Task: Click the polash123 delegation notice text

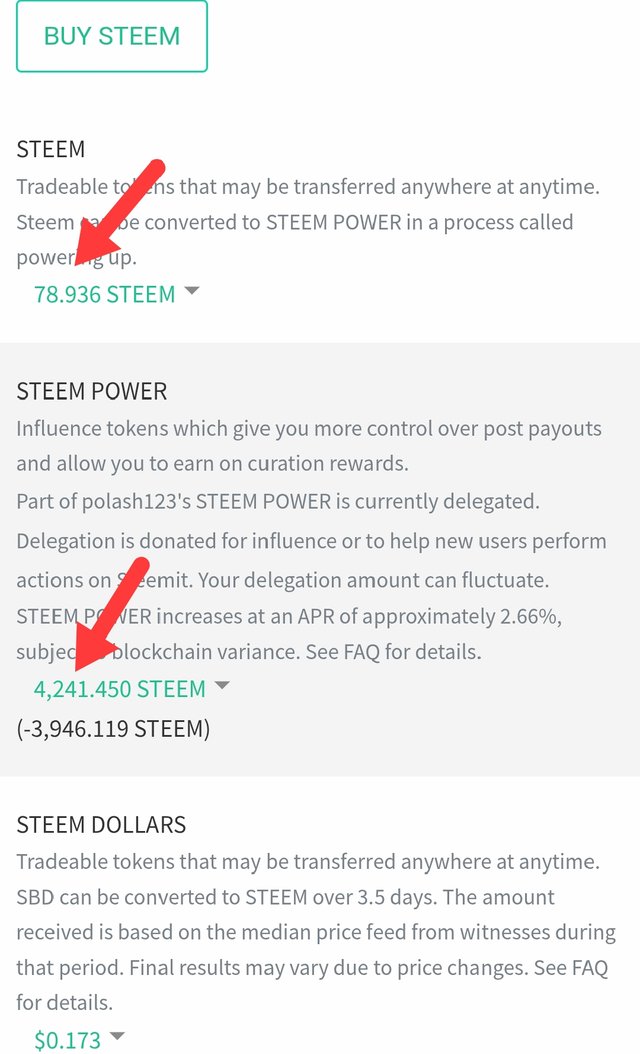Action: coord(277,500)
